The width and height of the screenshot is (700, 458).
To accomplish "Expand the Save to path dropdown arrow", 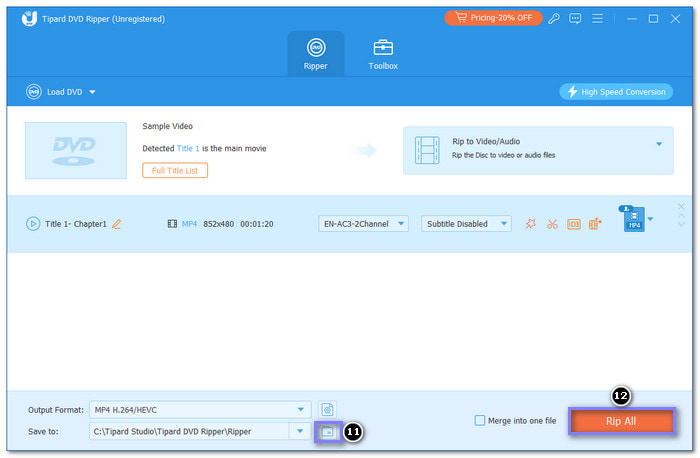I will 300,431.
